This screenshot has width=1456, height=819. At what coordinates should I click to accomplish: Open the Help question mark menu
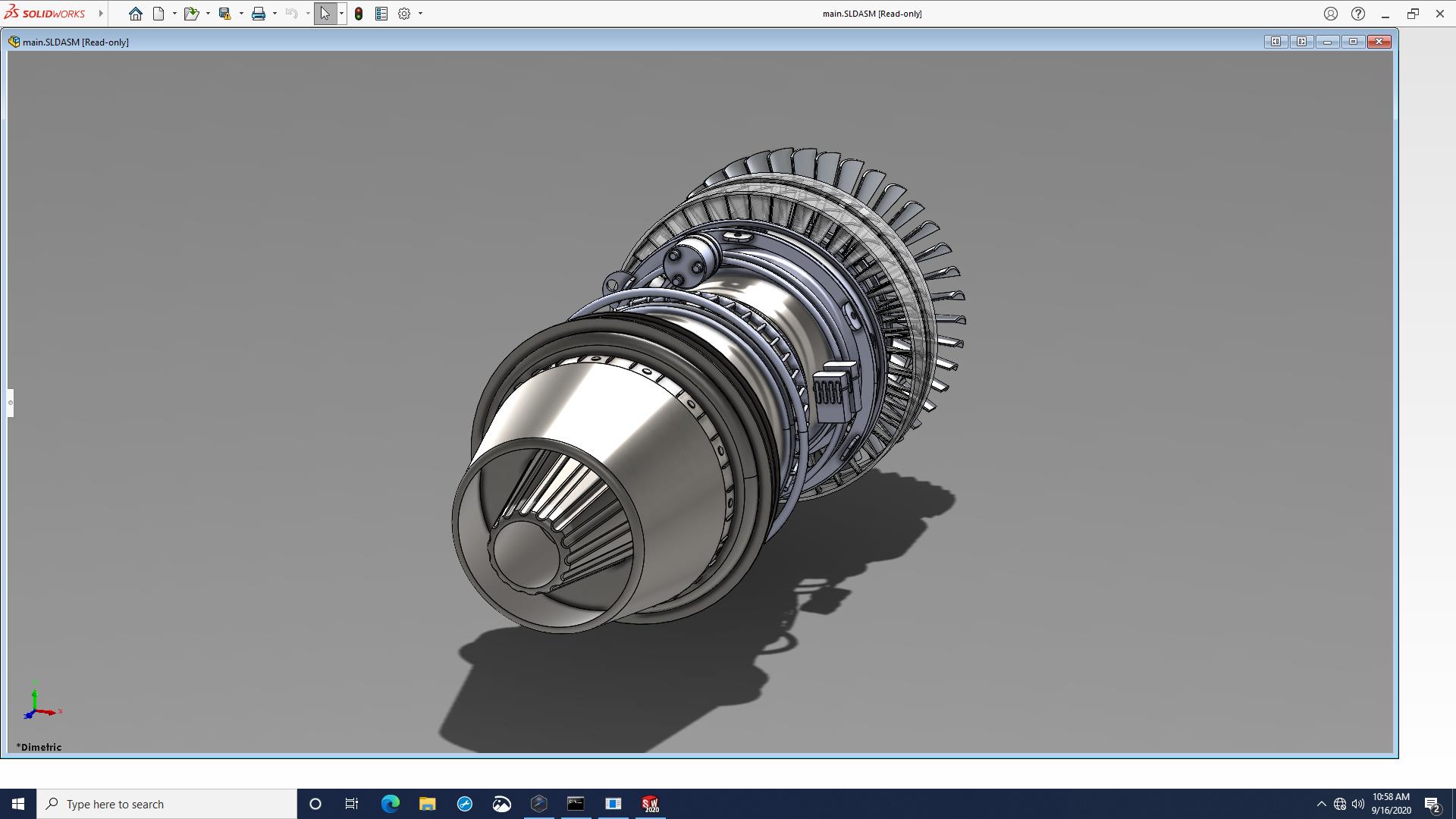1358,14
